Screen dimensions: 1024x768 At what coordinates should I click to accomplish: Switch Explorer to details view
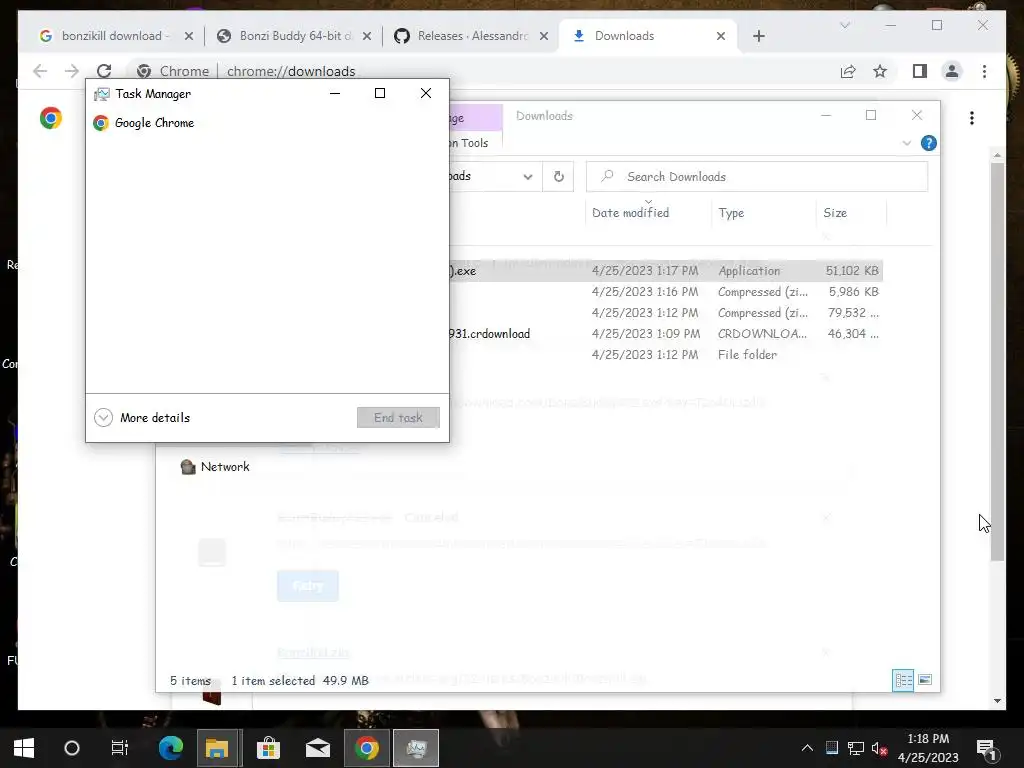[903, 680]
